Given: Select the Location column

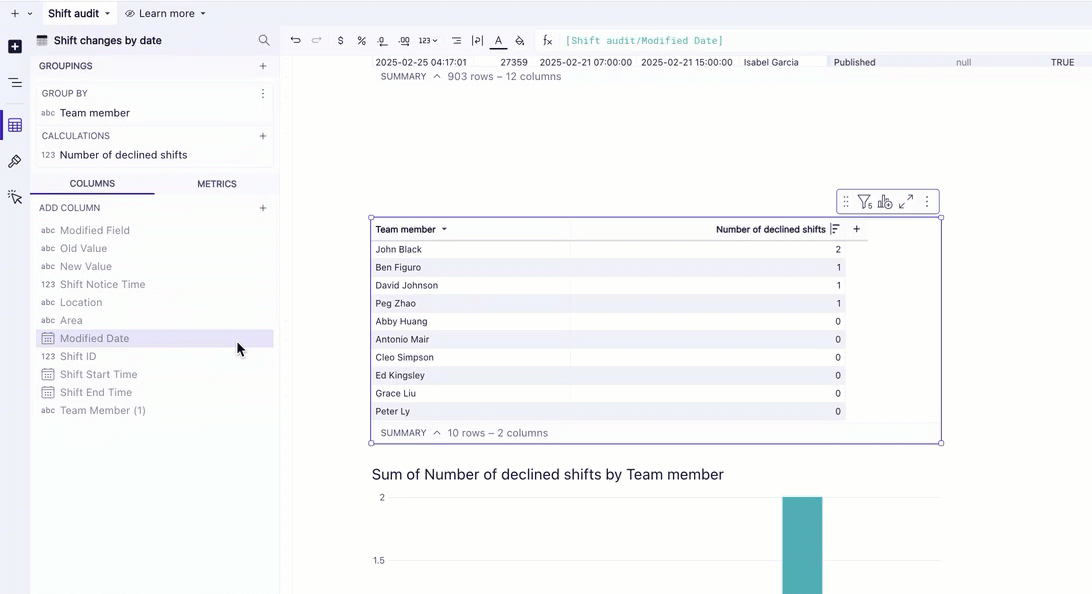Looking at the screenshot, I should [155, 302].
